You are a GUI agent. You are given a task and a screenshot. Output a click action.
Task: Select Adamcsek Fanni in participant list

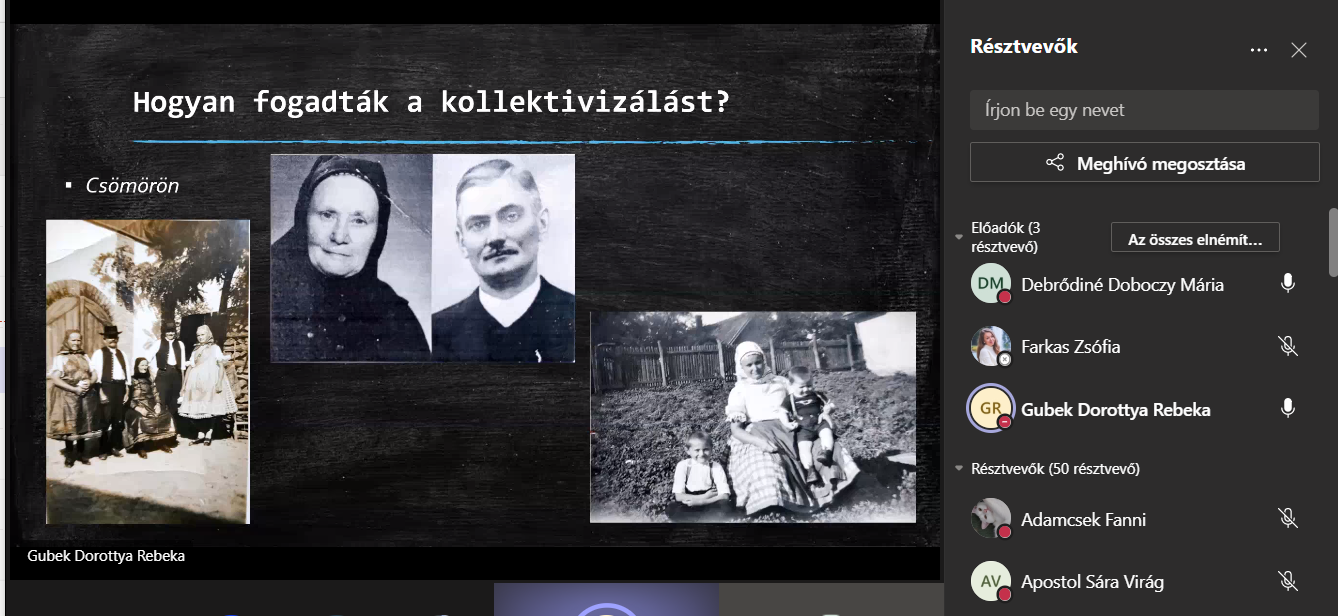pos(1083,519)
